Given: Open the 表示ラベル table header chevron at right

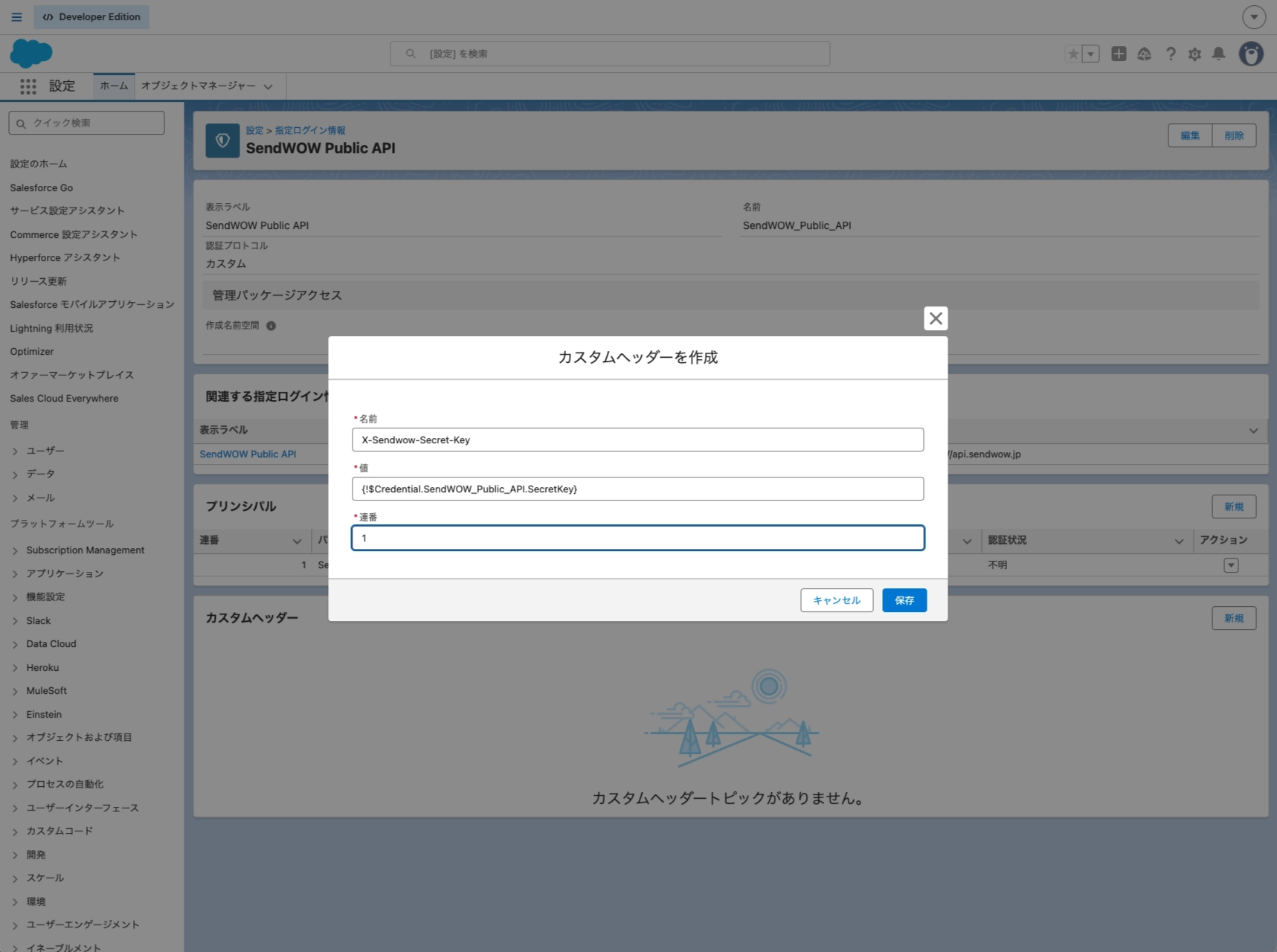Looking at the screenshot, I should [1253, 431].
